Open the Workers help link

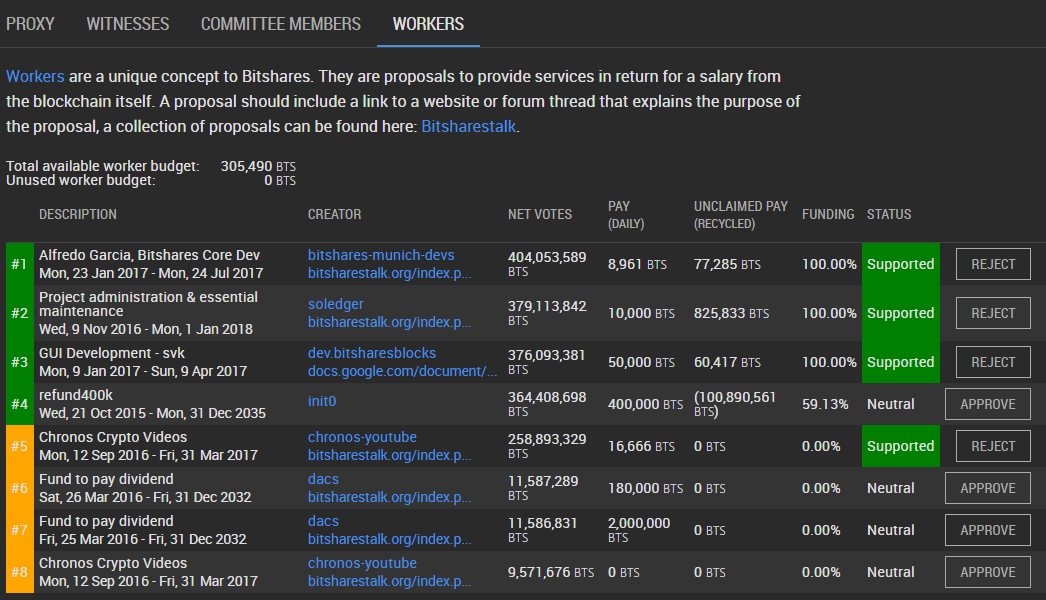click(x=35, y=76)
